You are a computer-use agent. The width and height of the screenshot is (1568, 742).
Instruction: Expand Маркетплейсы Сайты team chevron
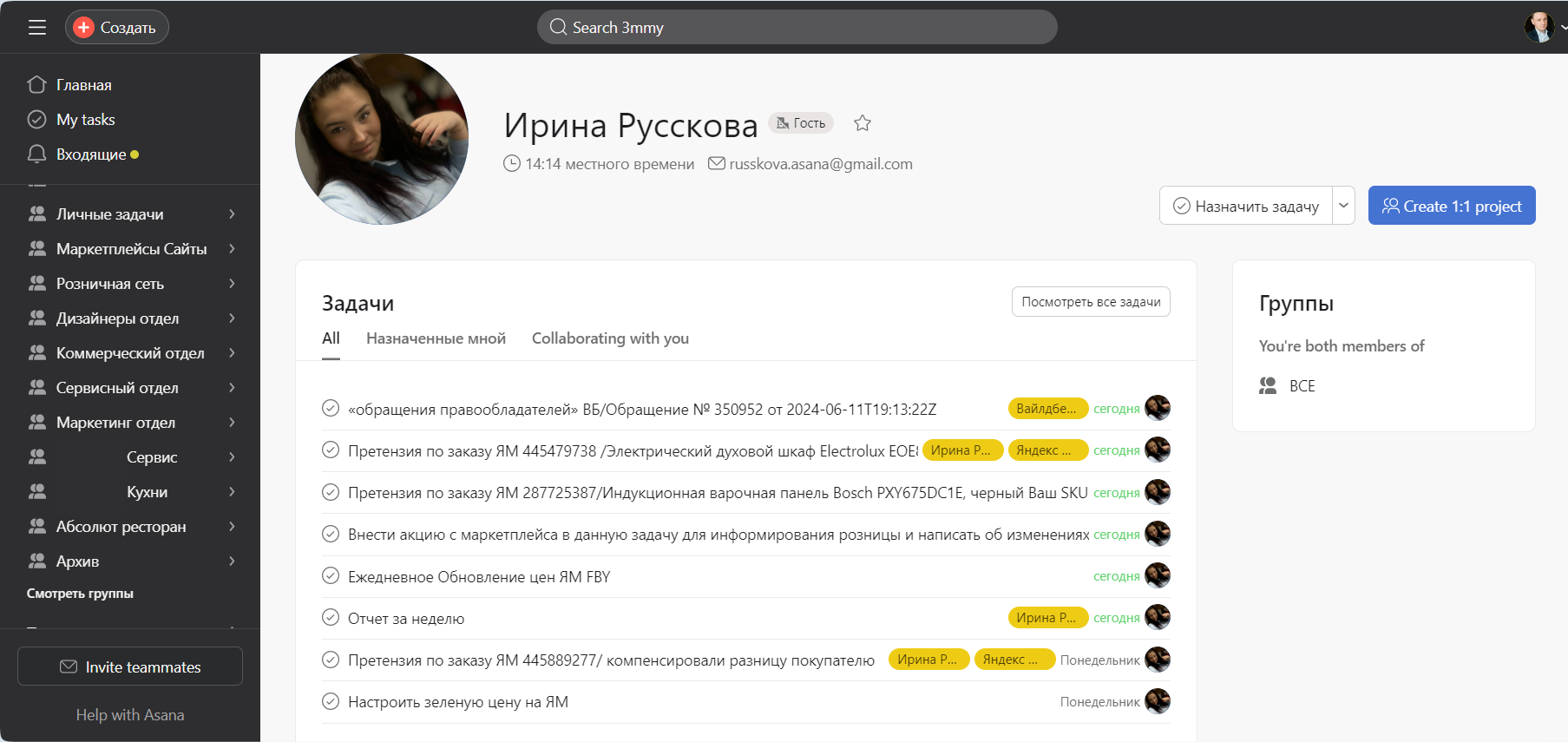pos(232,249)
